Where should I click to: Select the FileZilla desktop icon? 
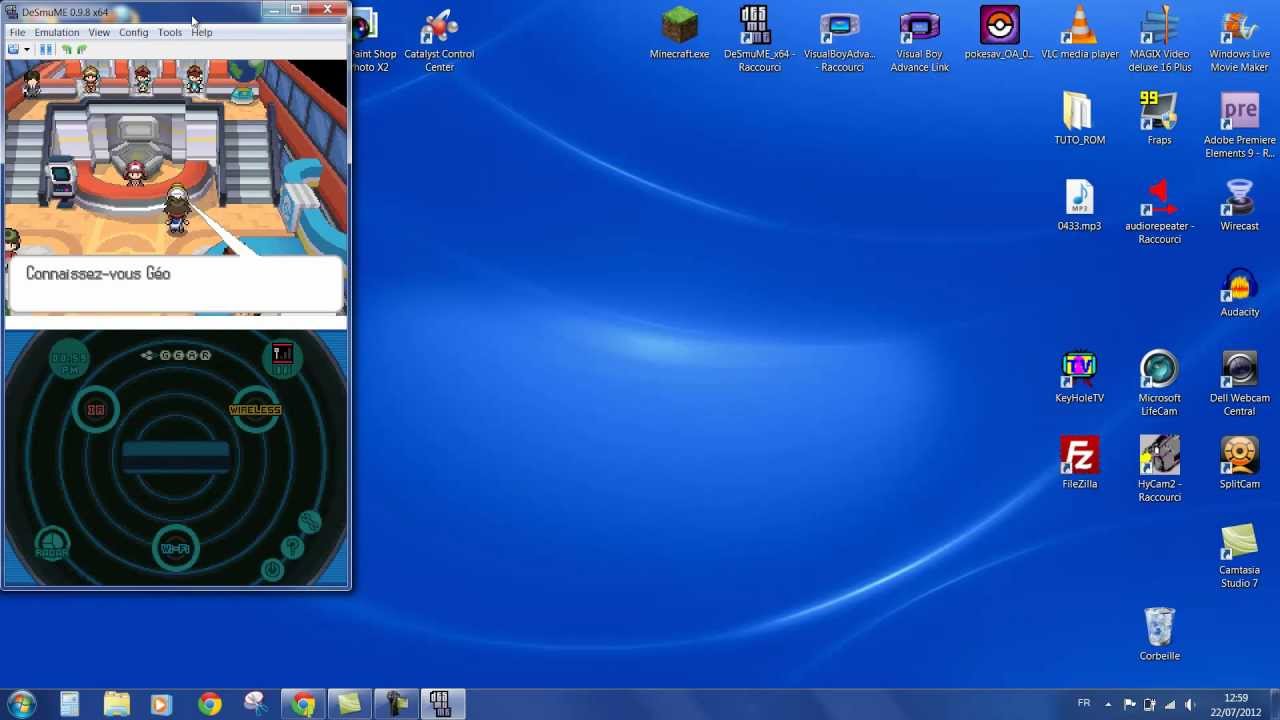click(x=1080, y=463)
